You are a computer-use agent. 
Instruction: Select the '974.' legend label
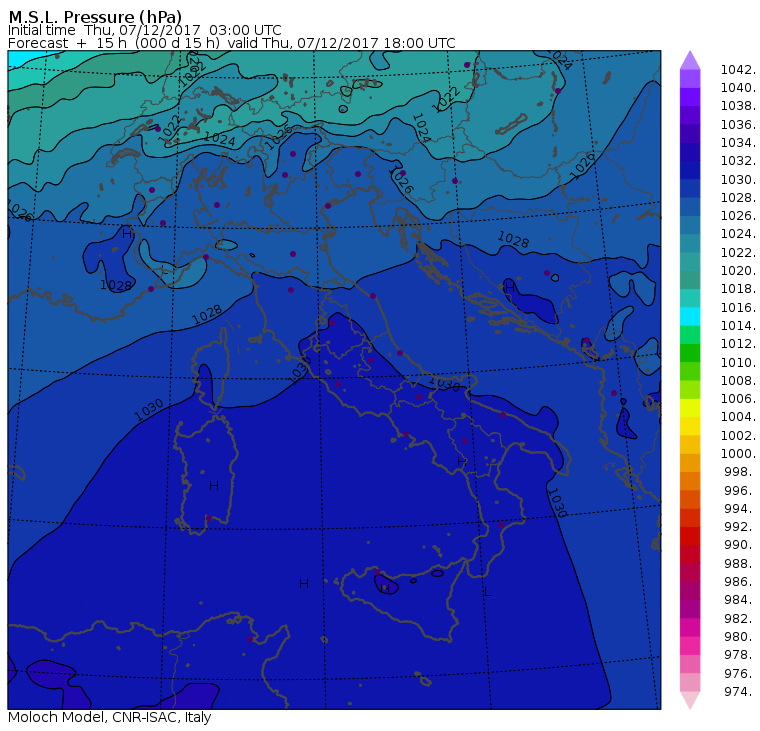(740, 691)
